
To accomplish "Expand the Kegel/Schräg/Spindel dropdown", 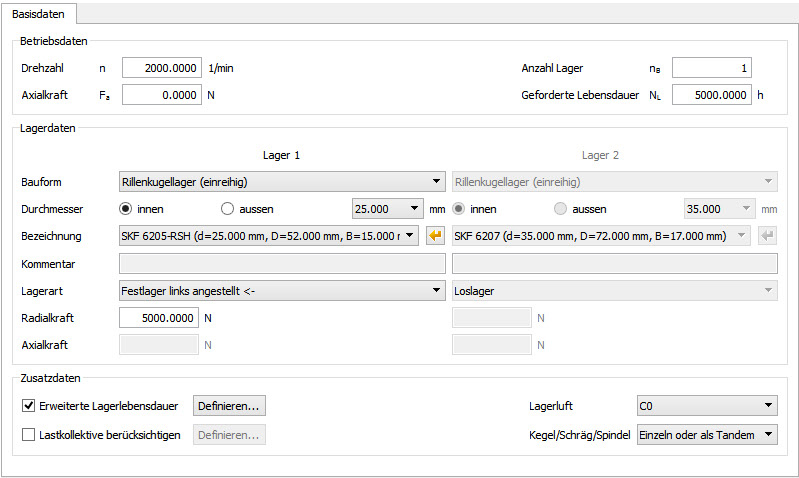I will [x=707, y=435].
